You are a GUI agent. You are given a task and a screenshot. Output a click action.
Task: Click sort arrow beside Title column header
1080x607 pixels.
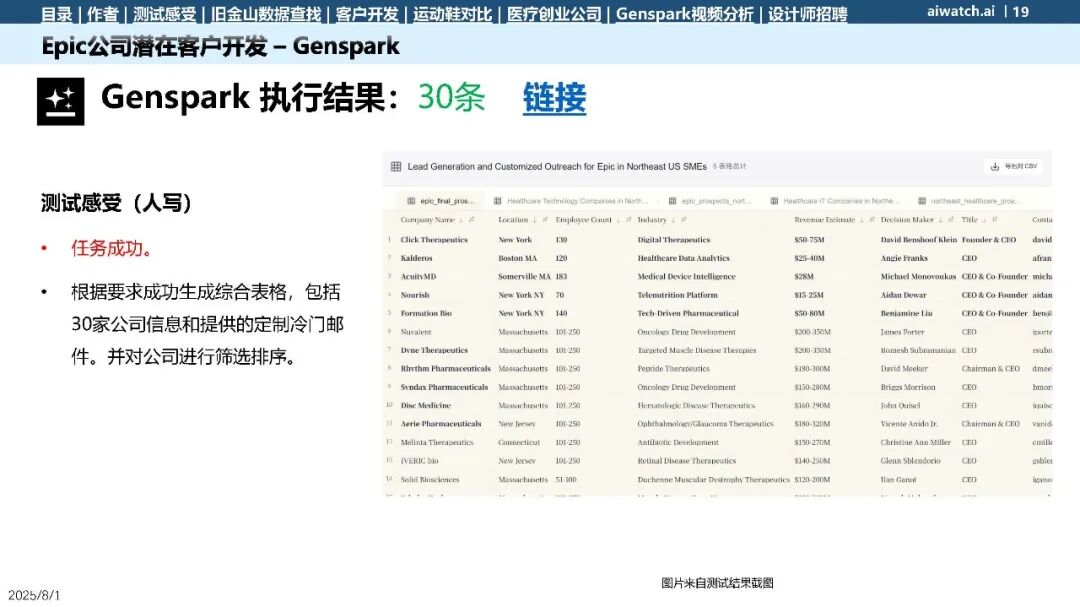click(x=984, y=220)
